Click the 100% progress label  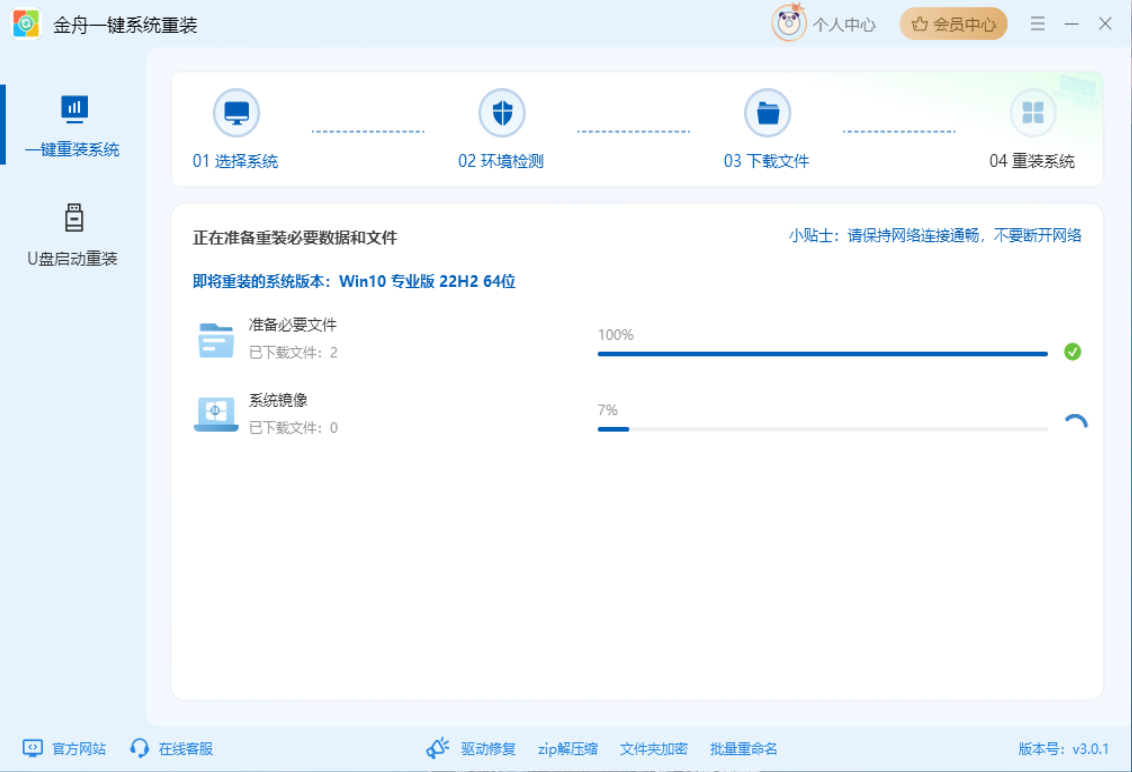(616, 335)
